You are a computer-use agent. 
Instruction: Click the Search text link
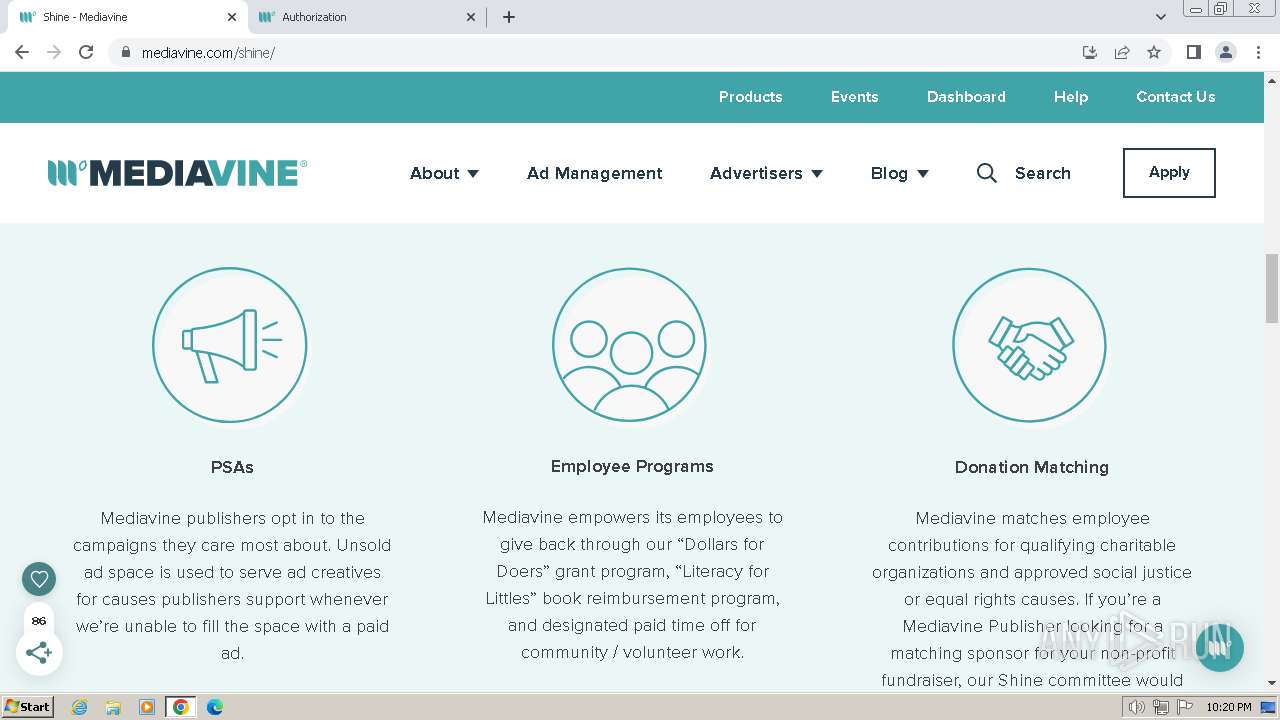(1042, 173)
